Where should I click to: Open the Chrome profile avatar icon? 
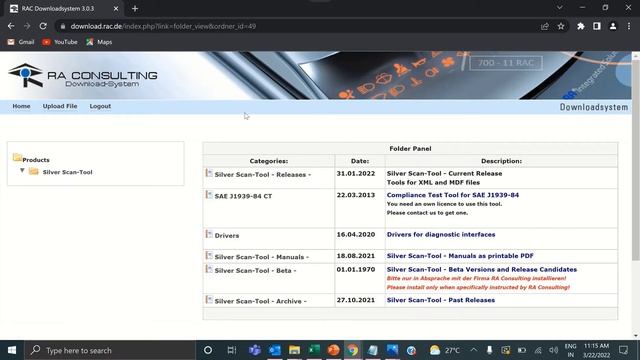pyautogui.click(x=613, y=26)
